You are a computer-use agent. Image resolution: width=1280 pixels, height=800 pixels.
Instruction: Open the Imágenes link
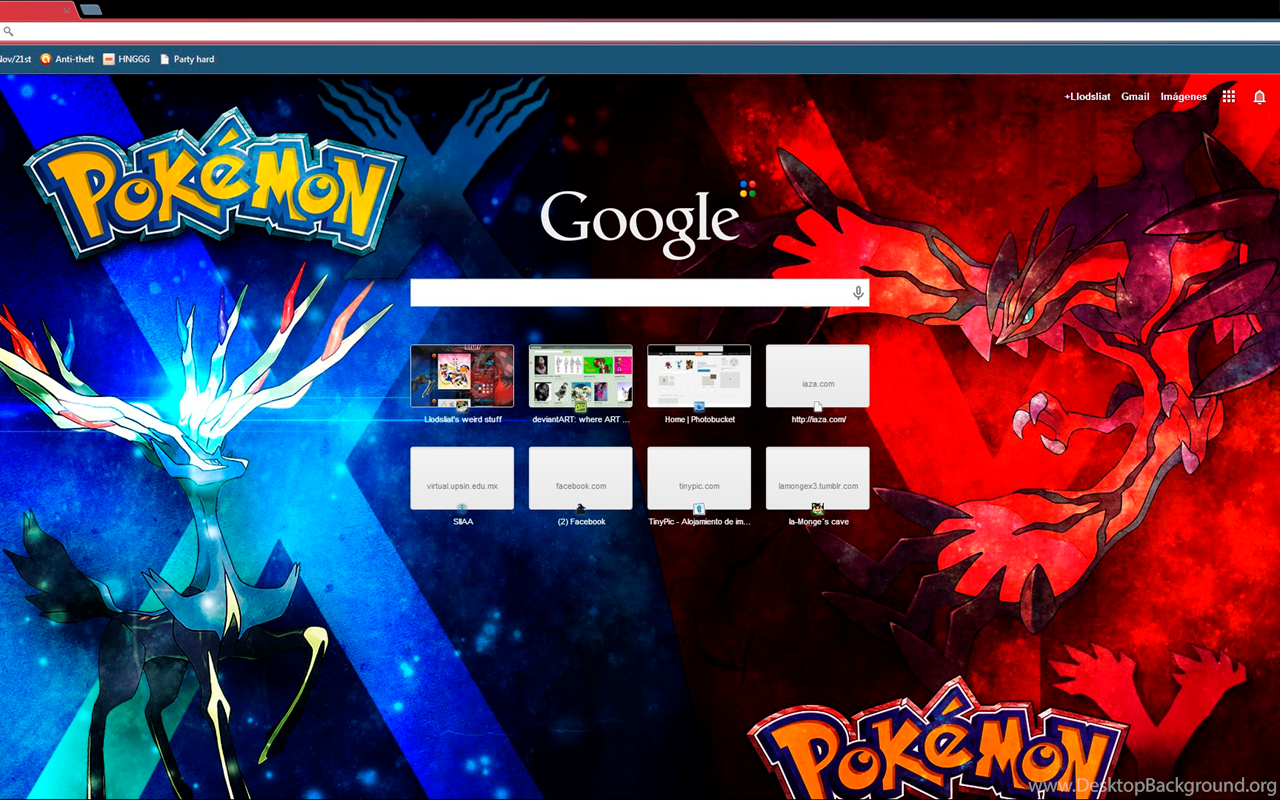coord(1183,97)
